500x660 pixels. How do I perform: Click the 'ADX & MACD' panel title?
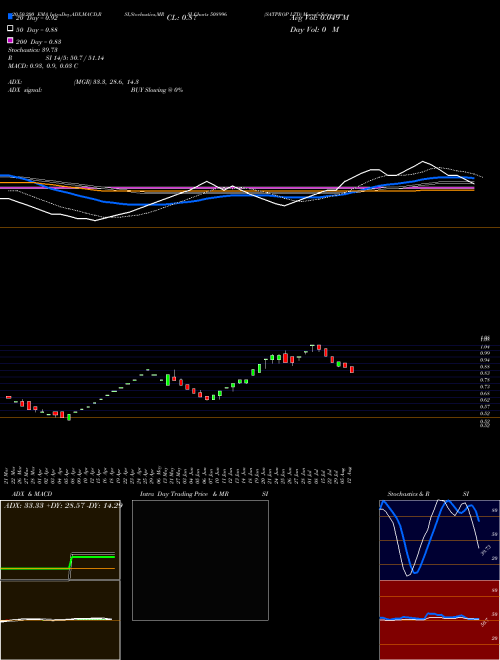(x=32, y=494)
